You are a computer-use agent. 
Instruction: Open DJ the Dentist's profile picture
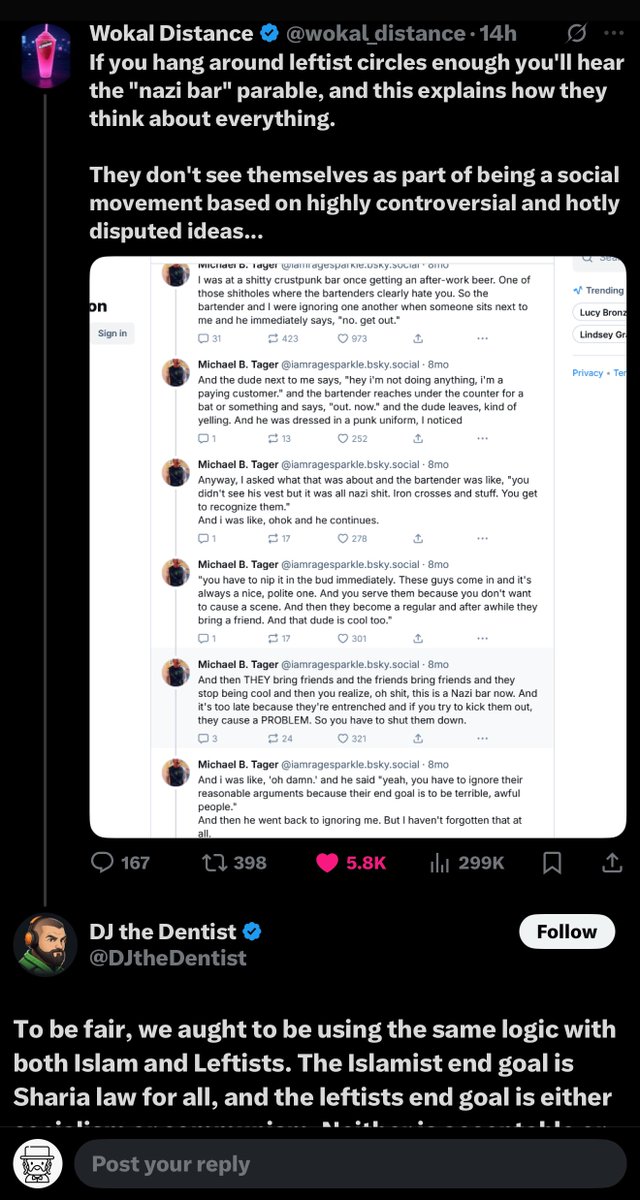pyautogui.click(x=45, y=945)
